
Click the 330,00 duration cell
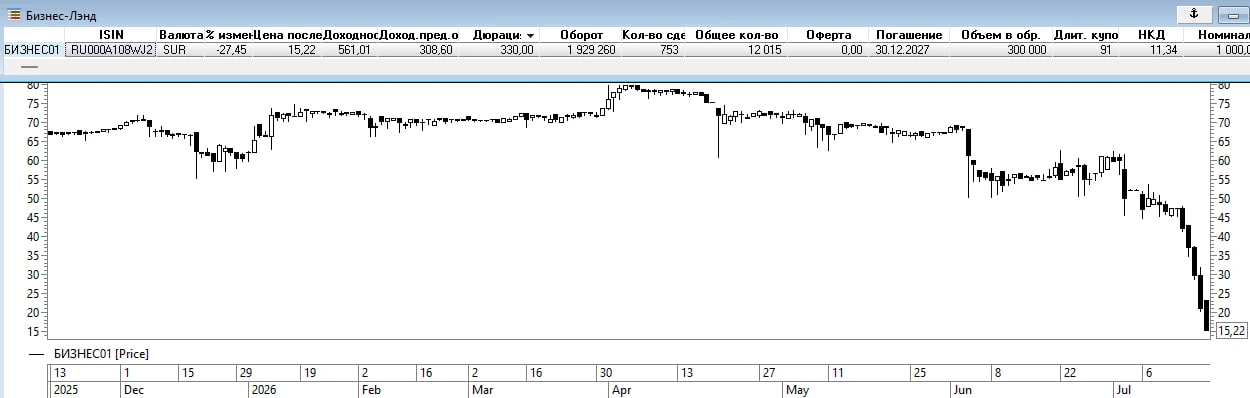coord(500,49)
